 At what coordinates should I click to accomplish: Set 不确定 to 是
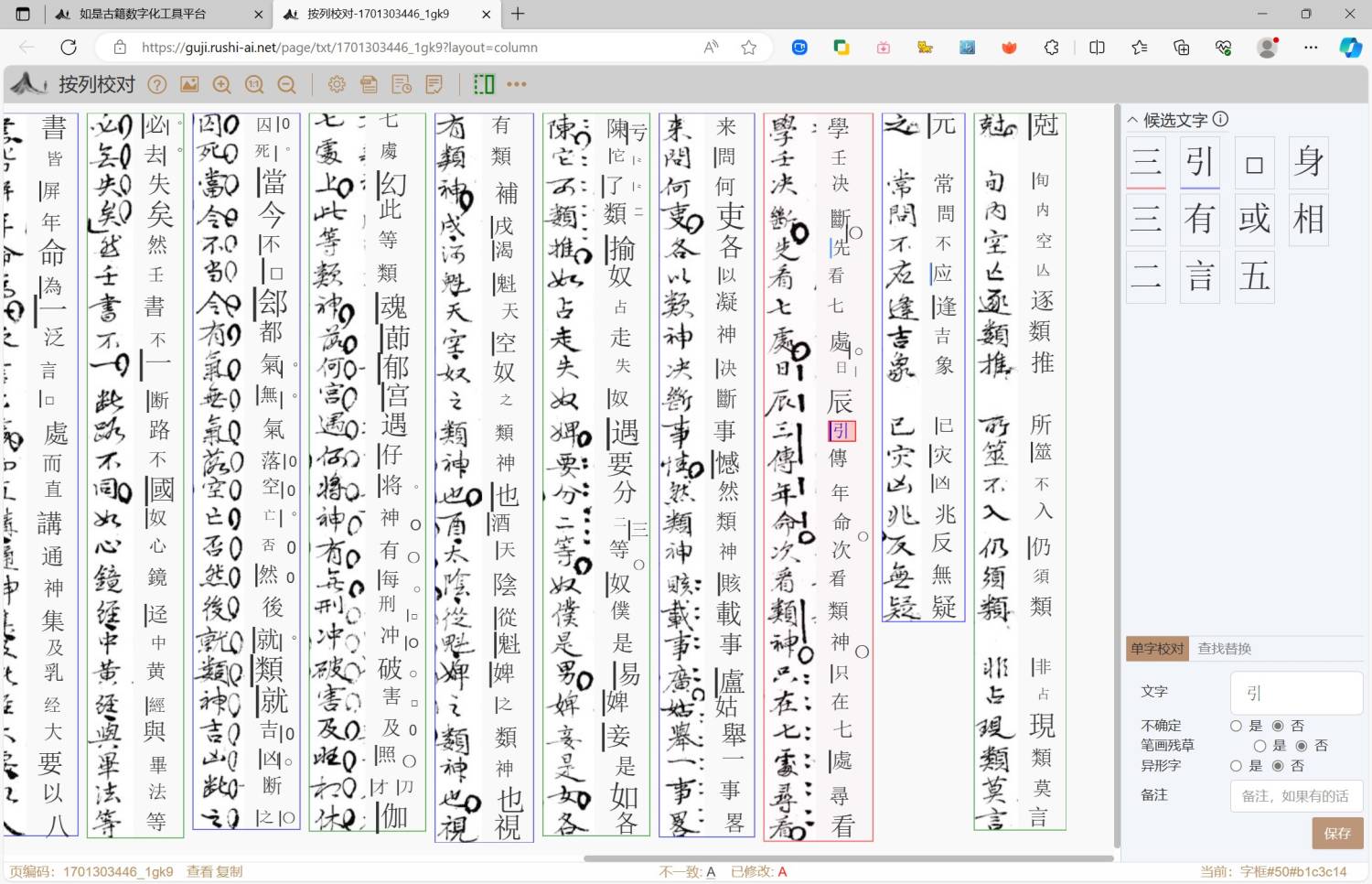tap(1236, 726)
